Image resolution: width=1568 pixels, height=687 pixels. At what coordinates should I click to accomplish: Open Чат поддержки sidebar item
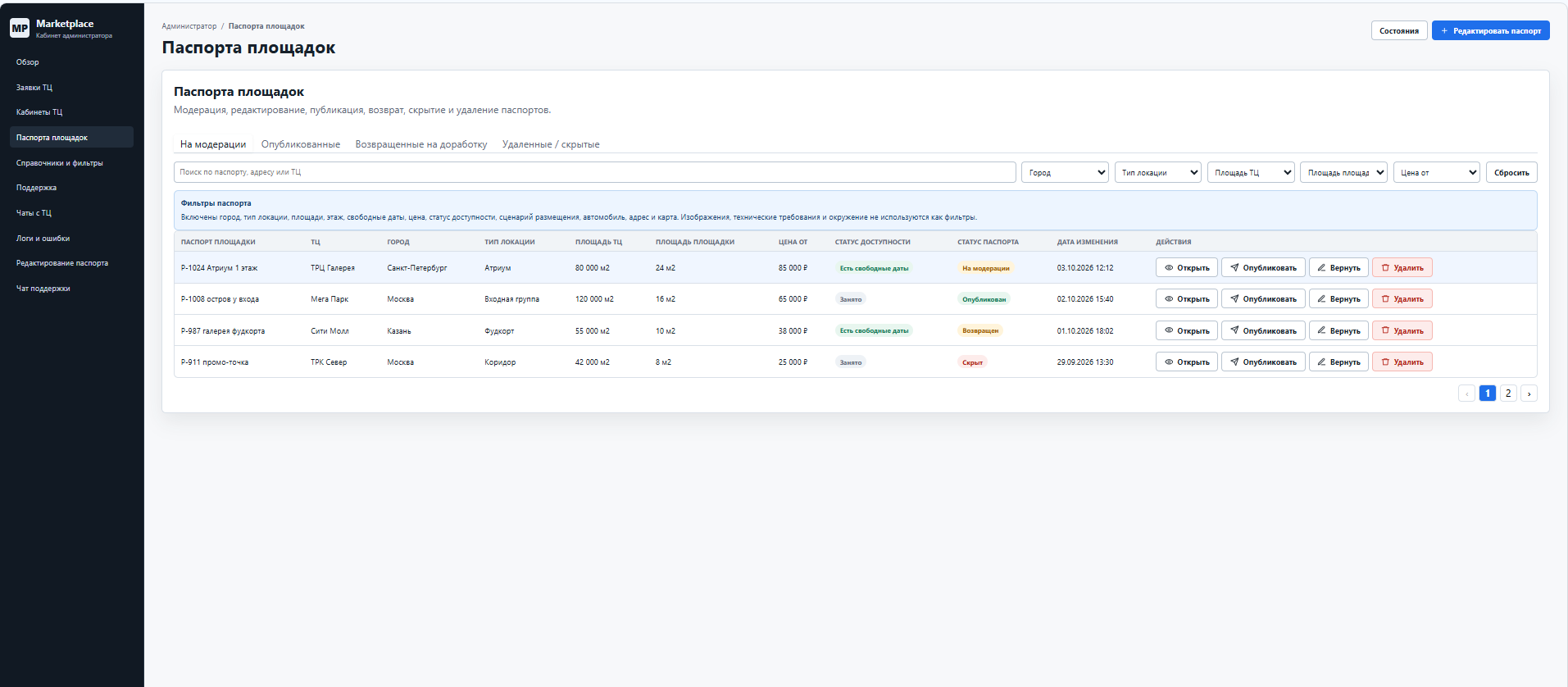pyautogui.click(x=71, y=288)
